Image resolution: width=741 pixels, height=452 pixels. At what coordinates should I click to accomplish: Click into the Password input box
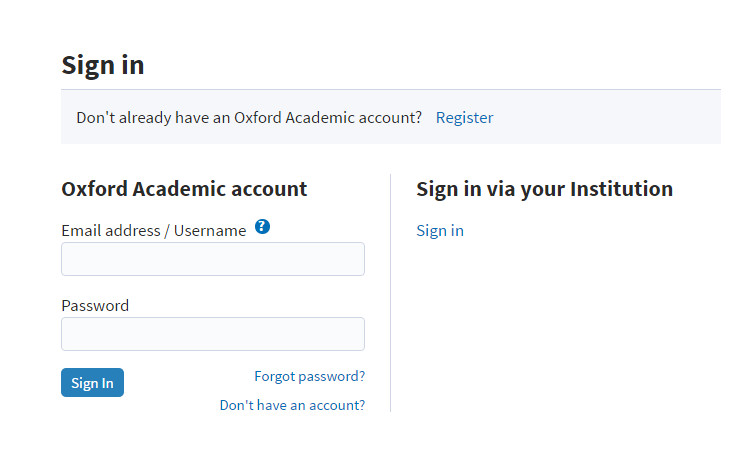(x=213, y=334)
